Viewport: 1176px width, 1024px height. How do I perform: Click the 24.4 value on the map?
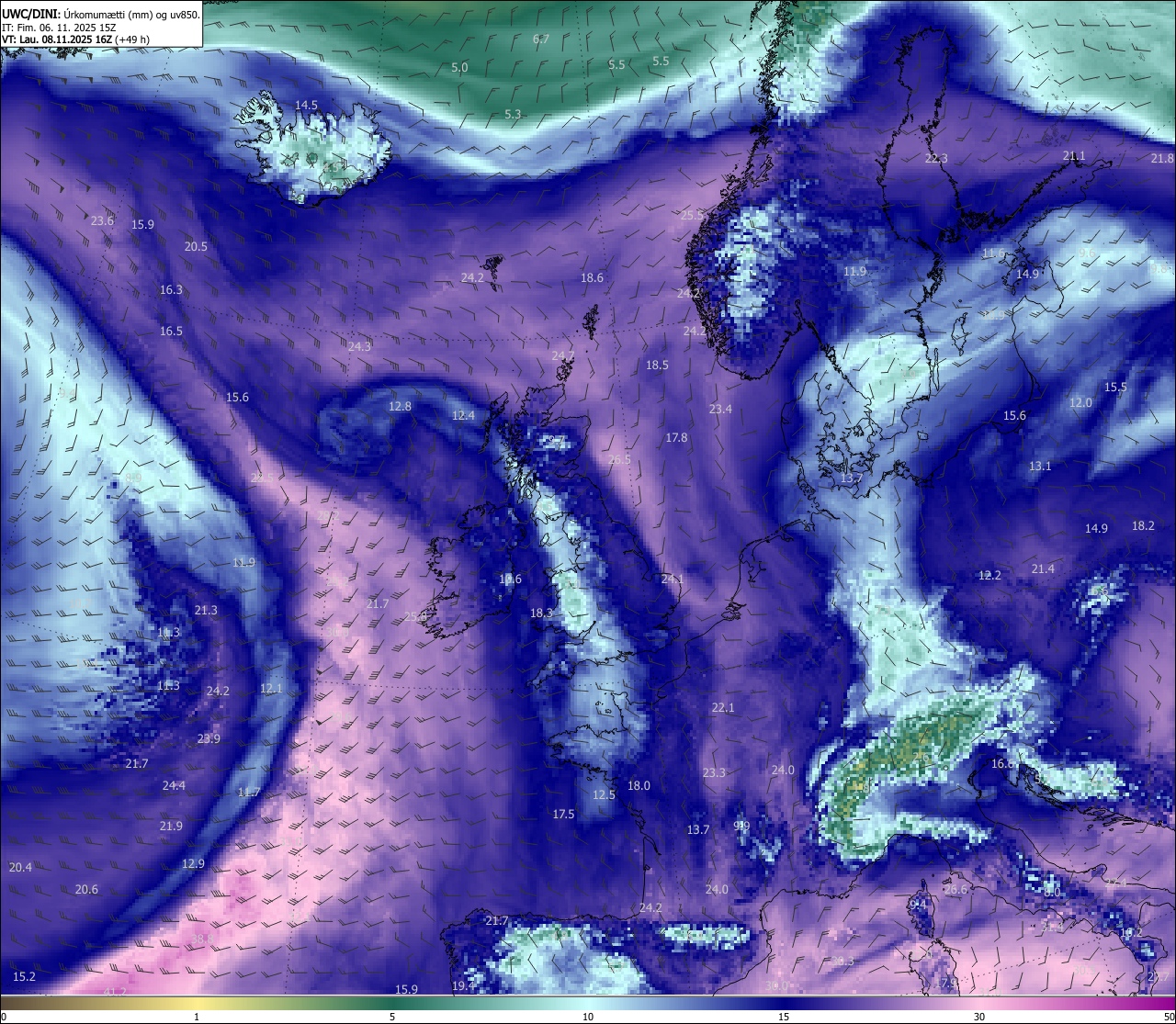click(174, 785)
